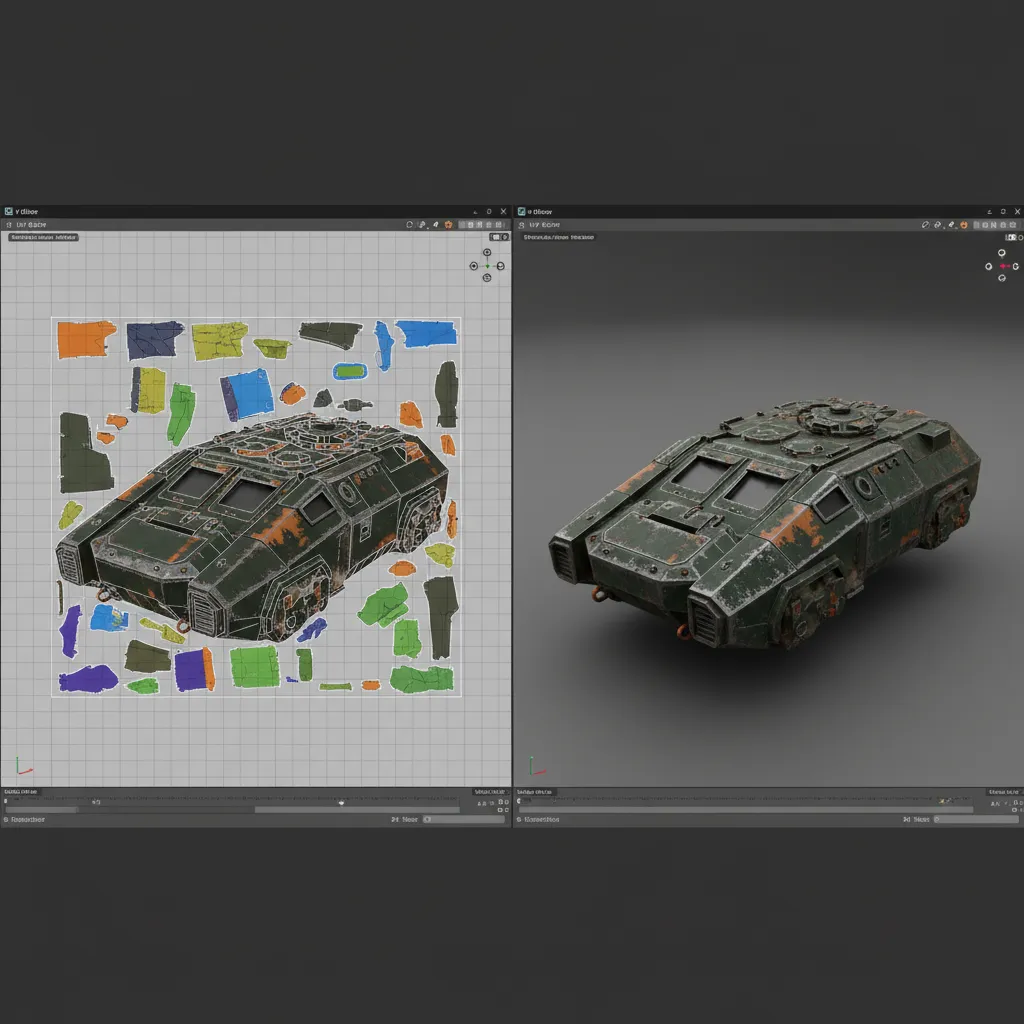Open the 3D viewport editor type icon
Screen dimensions: 1024x1024
tap(522, 226)
